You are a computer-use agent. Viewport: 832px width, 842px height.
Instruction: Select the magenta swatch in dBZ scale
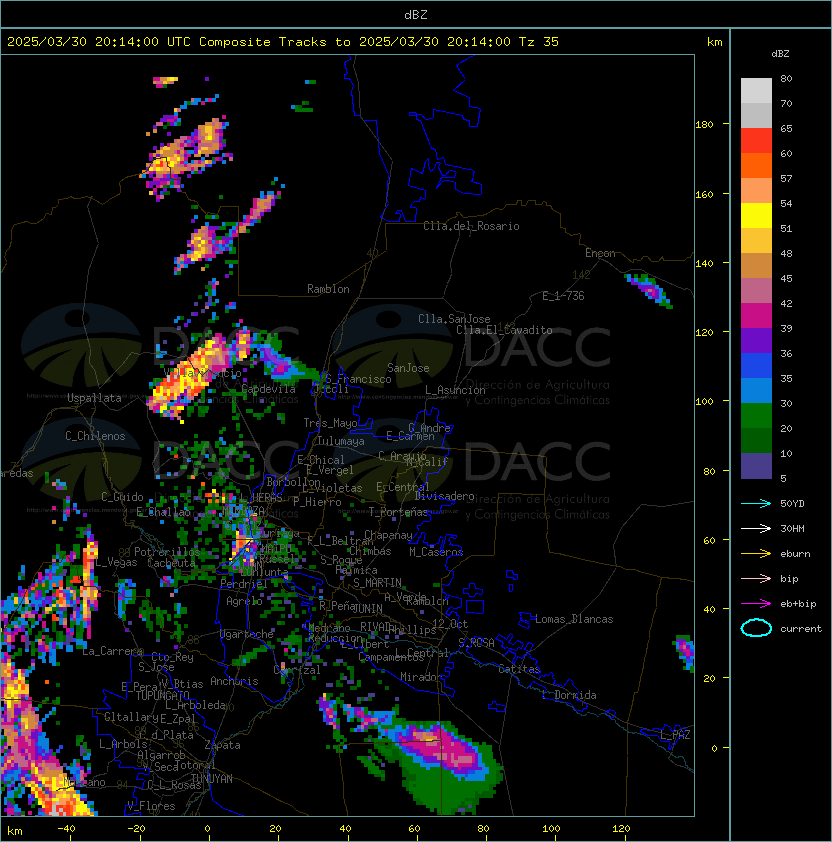click(x=756, y=316)
